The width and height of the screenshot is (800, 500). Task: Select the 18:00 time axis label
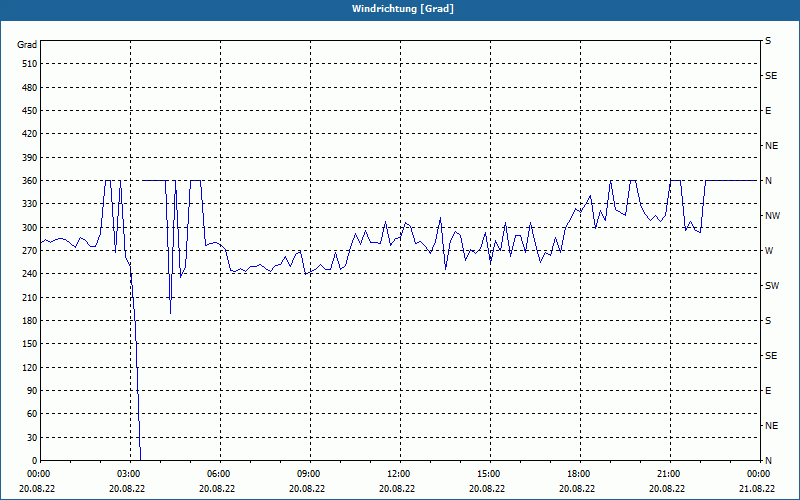click(577, 474)
